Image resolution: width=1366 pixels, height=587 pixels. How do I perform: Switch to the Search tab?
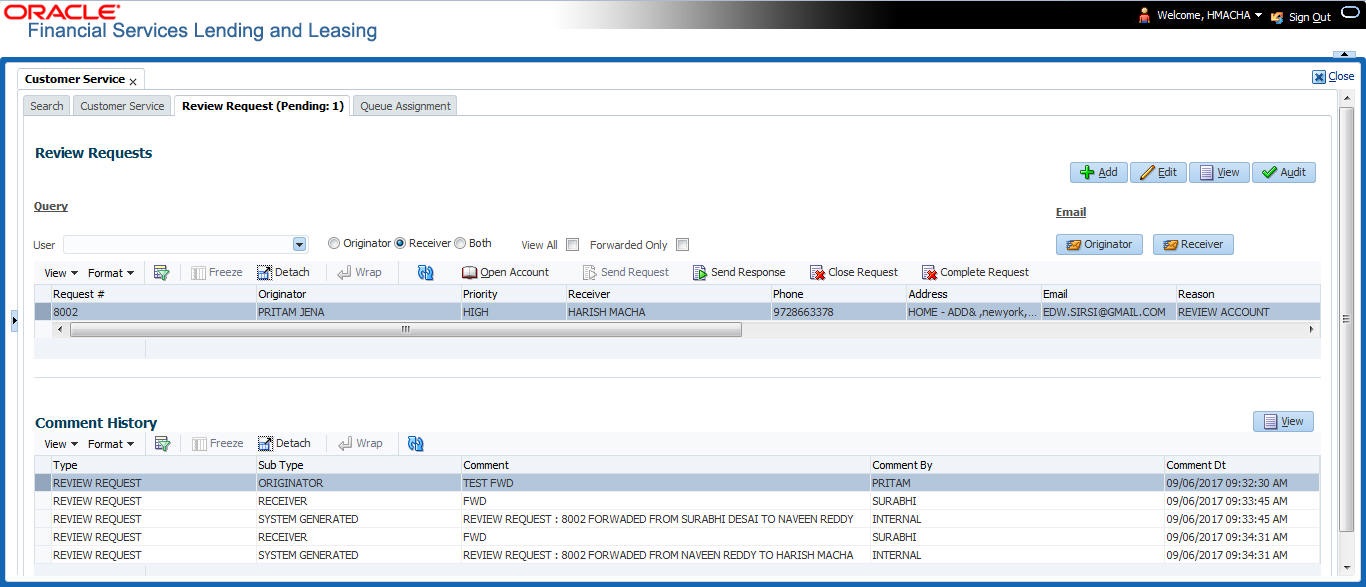(47, 105)
